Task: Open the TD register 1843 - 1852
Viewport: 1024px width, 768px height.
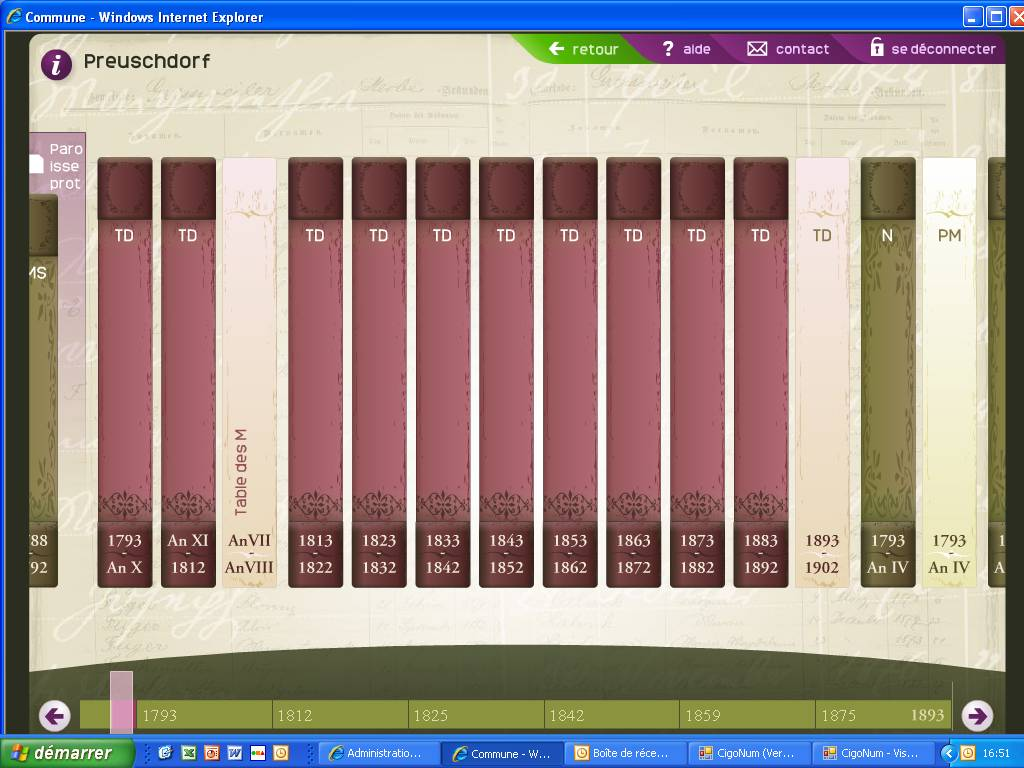Action: tap(506, 372)
